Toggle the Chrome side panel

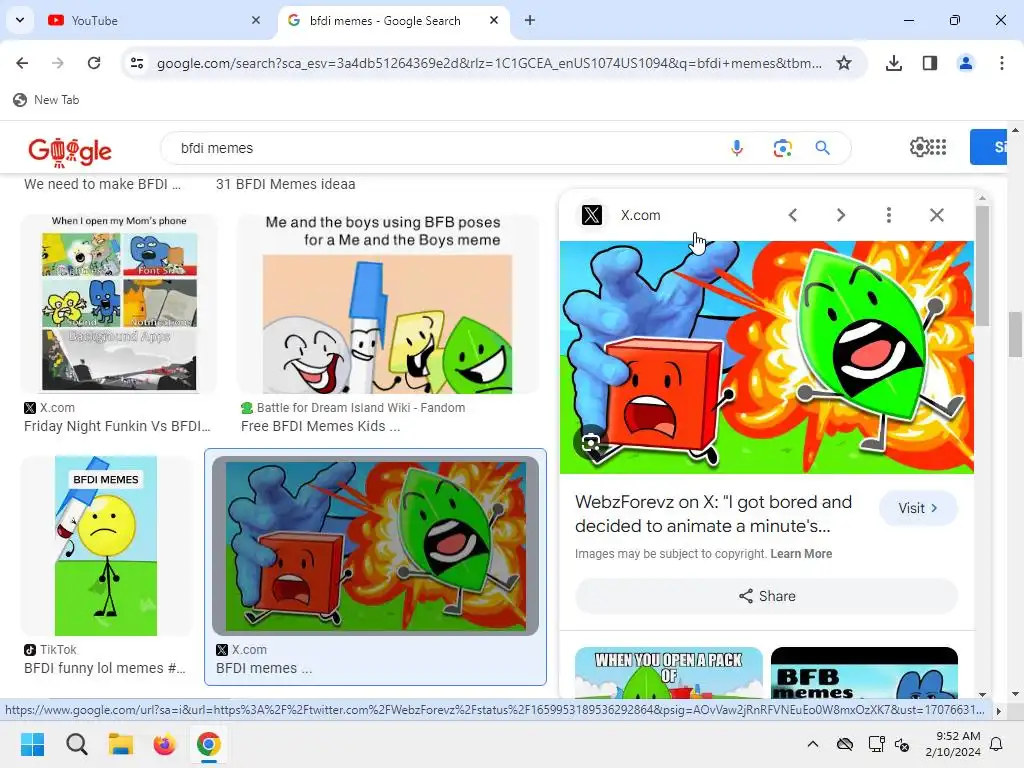(929, 63)
